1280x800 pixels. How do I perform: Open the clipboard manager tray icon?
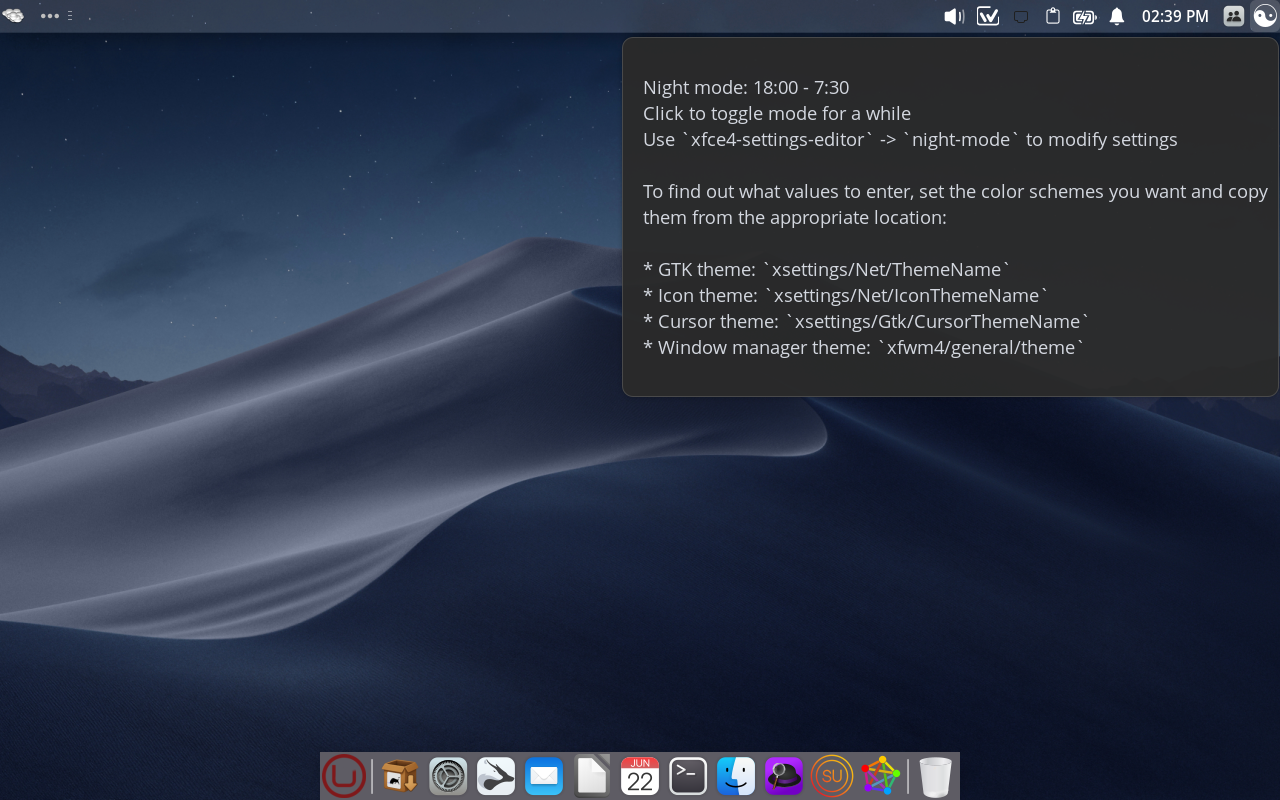(x=1052, y=16)
